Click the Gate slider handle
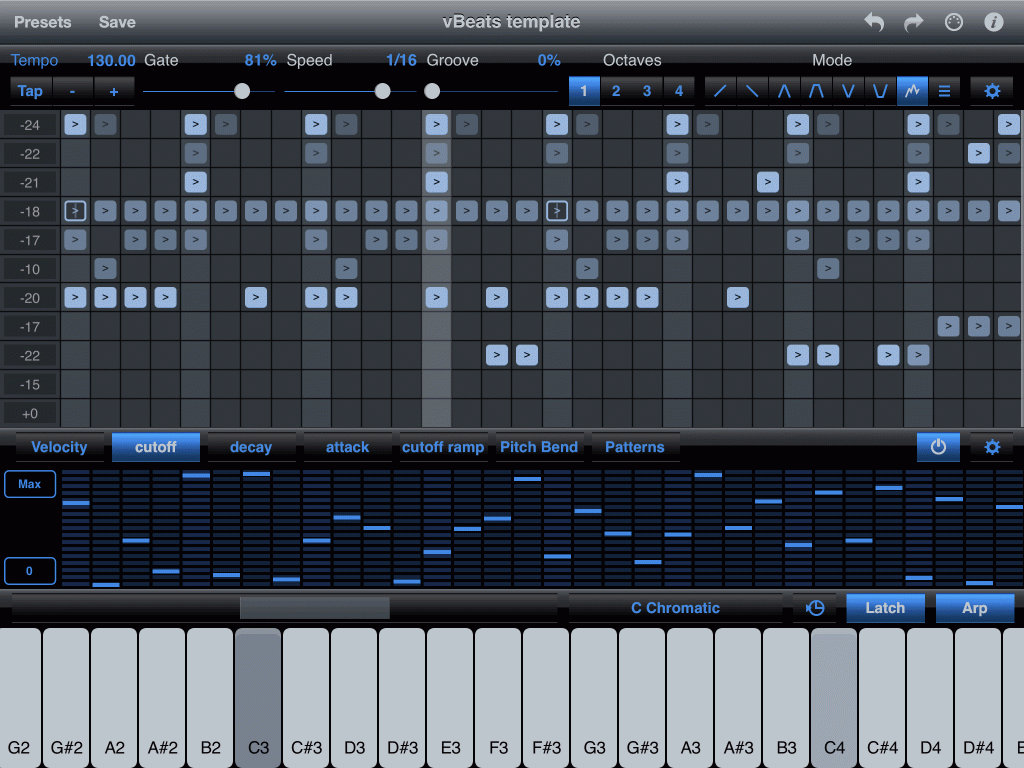Viewport: 1024px width, 768px height. pyautogui.click(x=242, y=91)
